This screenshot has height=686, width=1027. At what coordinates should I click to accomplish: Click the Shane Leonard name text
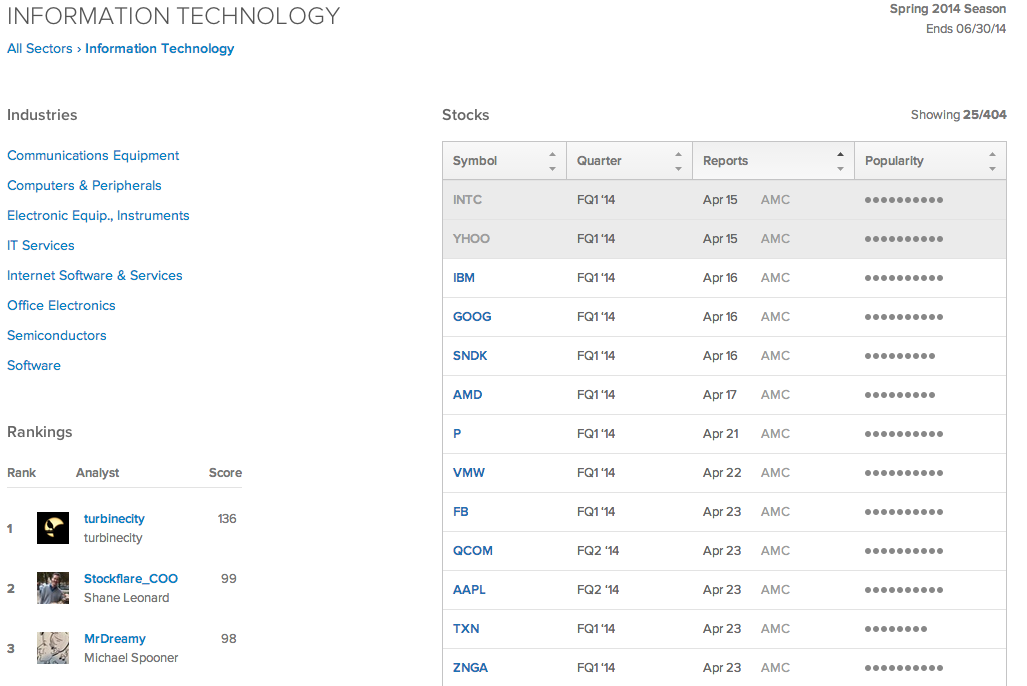(126, 598)
